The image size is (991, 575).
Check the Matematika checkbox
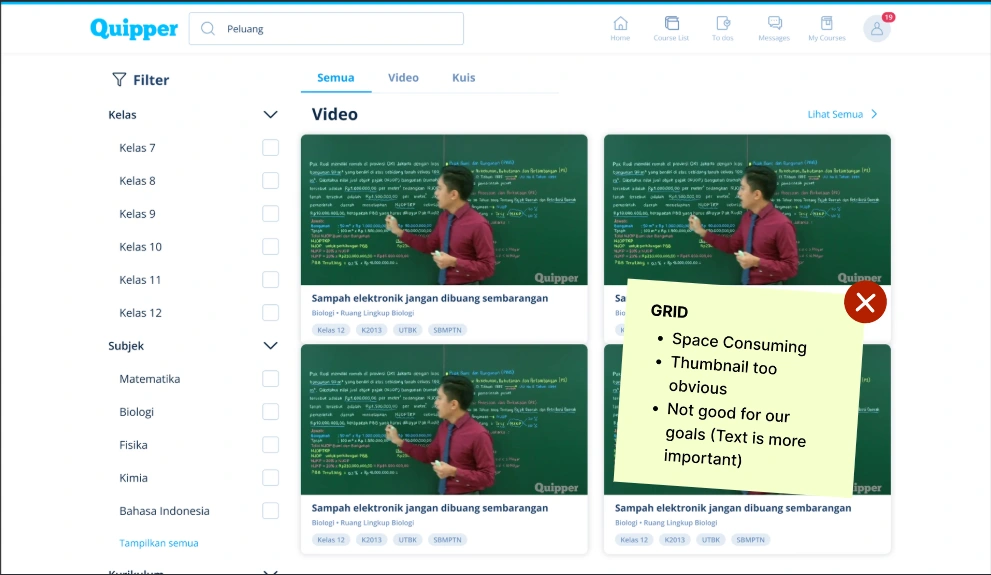click(271, 378)
